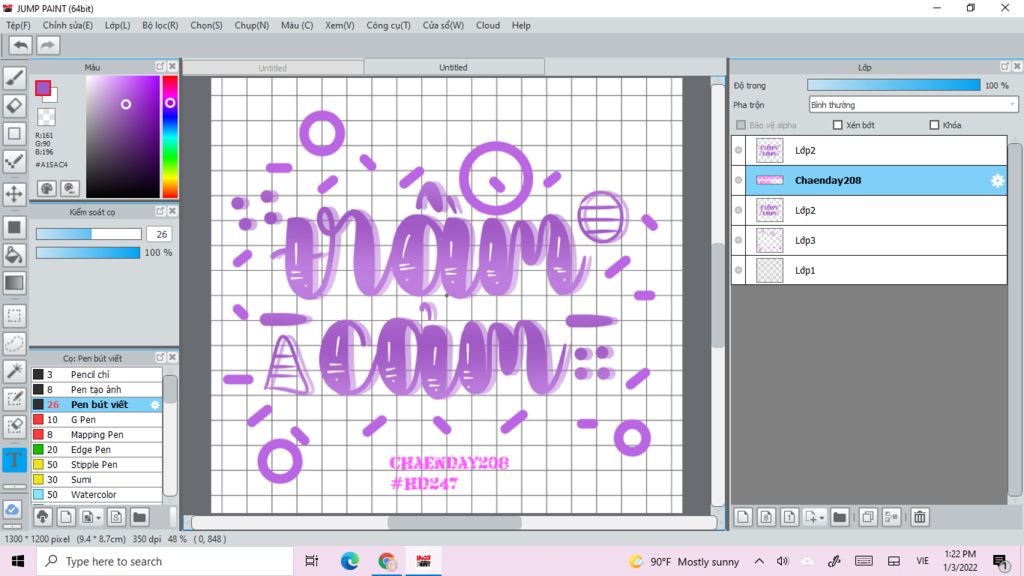Click the Redo arrow
Screen dimensions: 1024x576
pyautogui.click(x=47, y=45)
